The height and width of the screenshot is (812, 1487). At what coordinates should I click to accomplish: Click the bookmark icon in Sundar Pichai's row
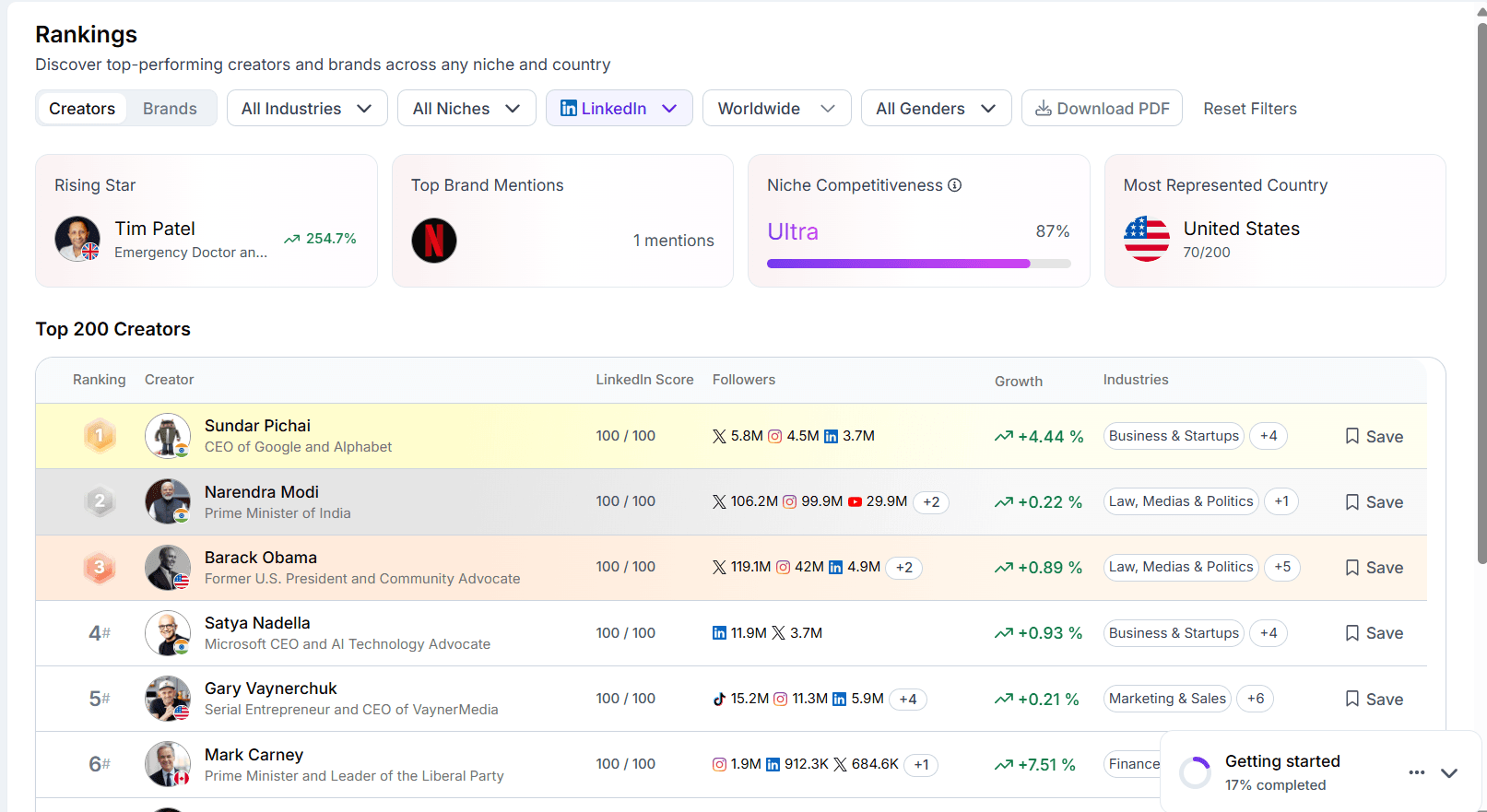[x=1352, y=436]
